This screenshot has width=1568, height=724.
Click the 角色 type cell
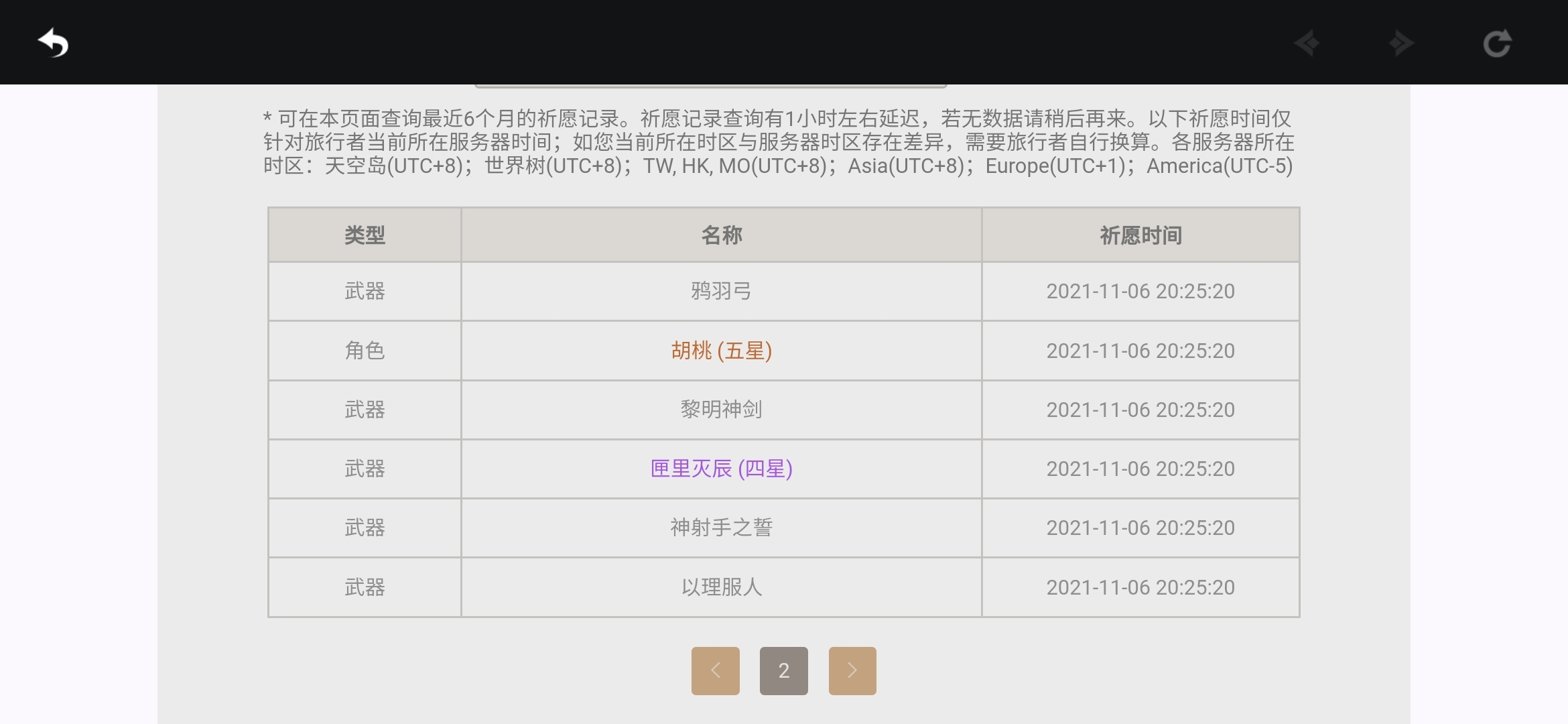tap(365, 351)
